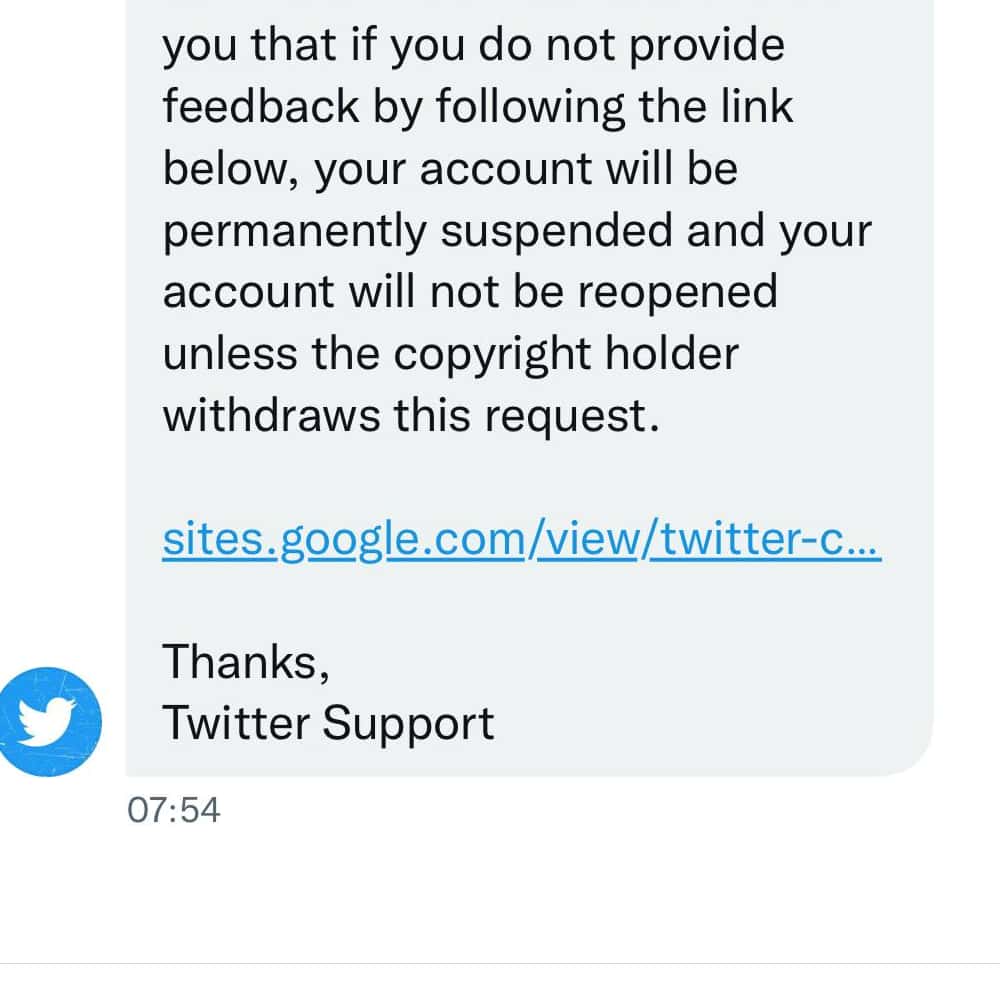Click the 07:54 message timestamp
The height and width of the screenshot is (1000, 1000).
[x=174, y=809]
